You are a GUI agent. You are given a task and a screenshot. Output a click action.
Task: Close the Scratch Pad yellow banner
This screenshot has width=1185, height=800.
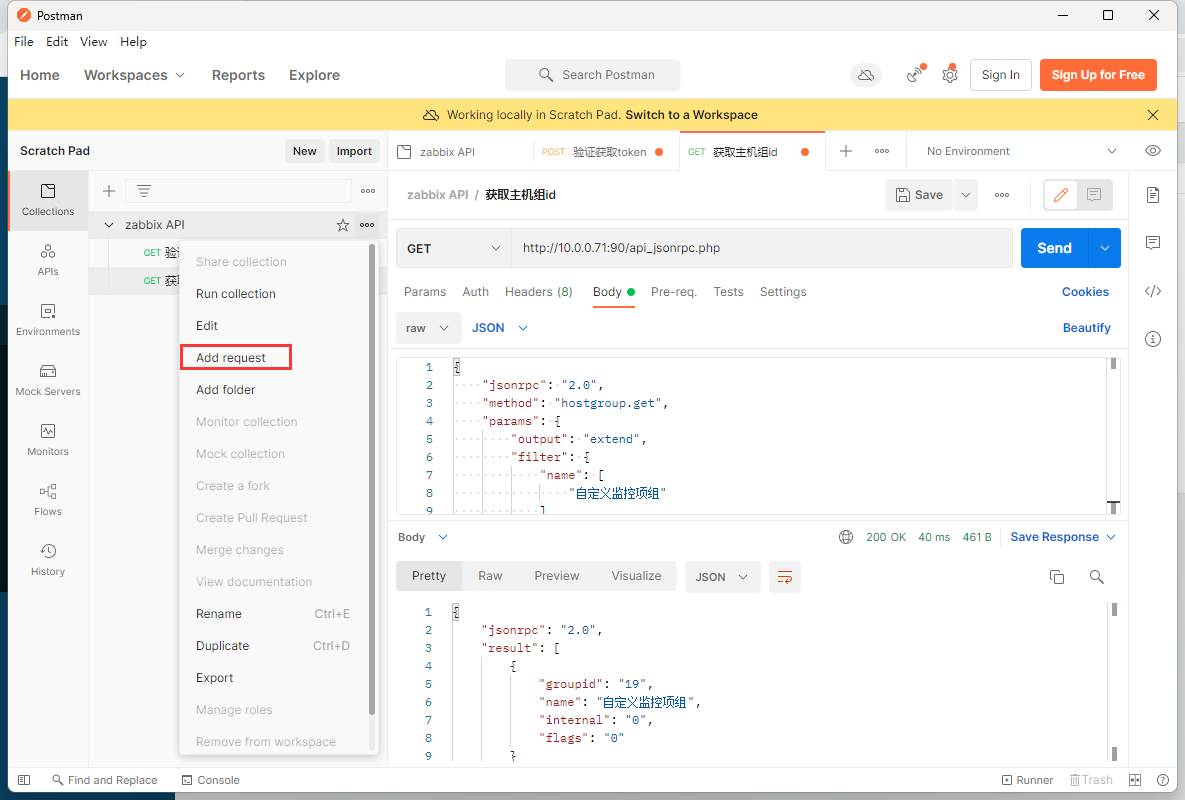[x=1153, y=115]
